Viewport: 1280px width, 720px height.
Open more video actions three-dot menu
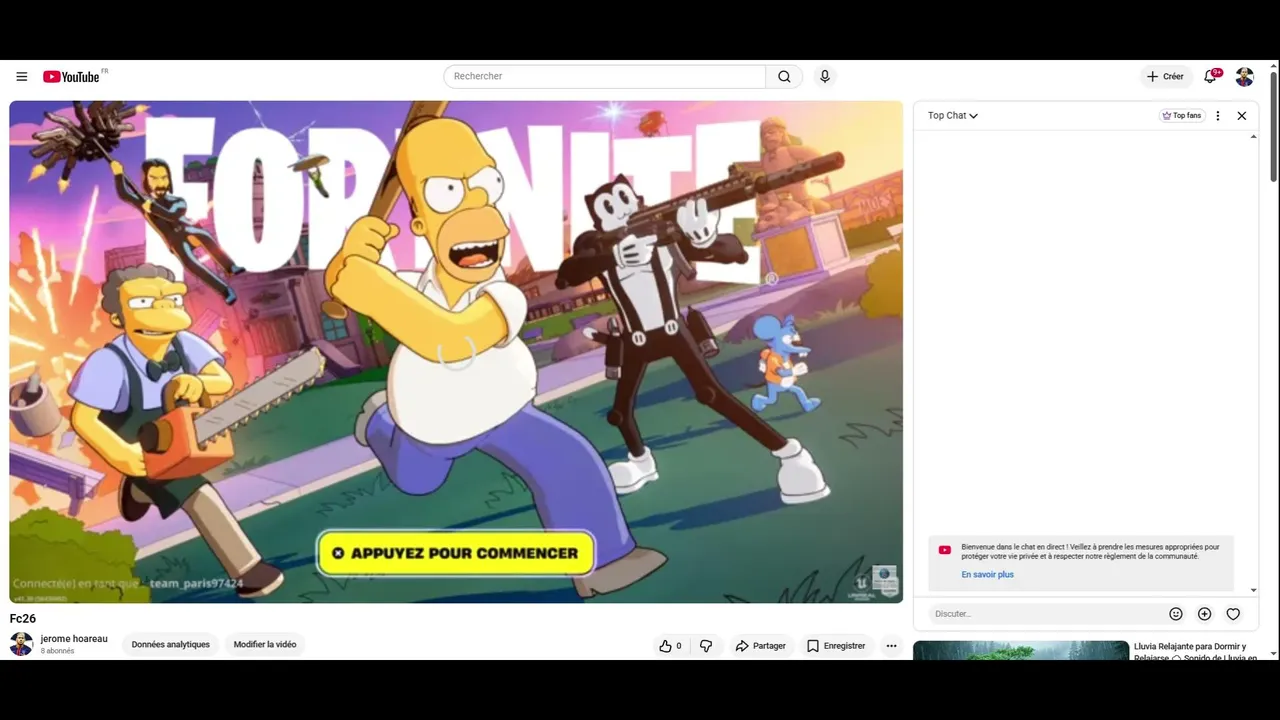click(891, 646)
